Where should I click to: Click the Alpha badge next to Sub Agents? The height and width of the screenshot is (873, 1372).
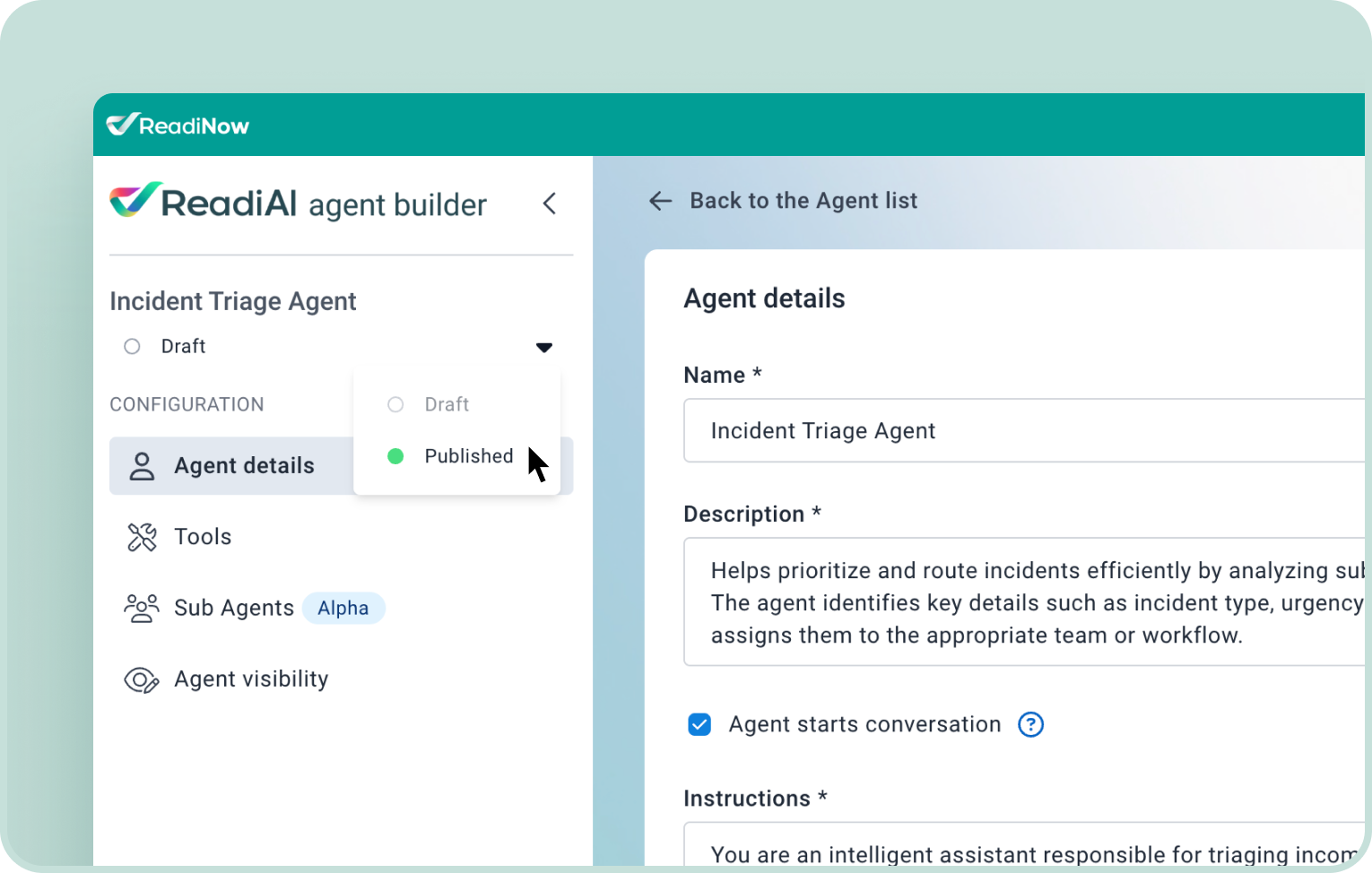tap(343, 608)
